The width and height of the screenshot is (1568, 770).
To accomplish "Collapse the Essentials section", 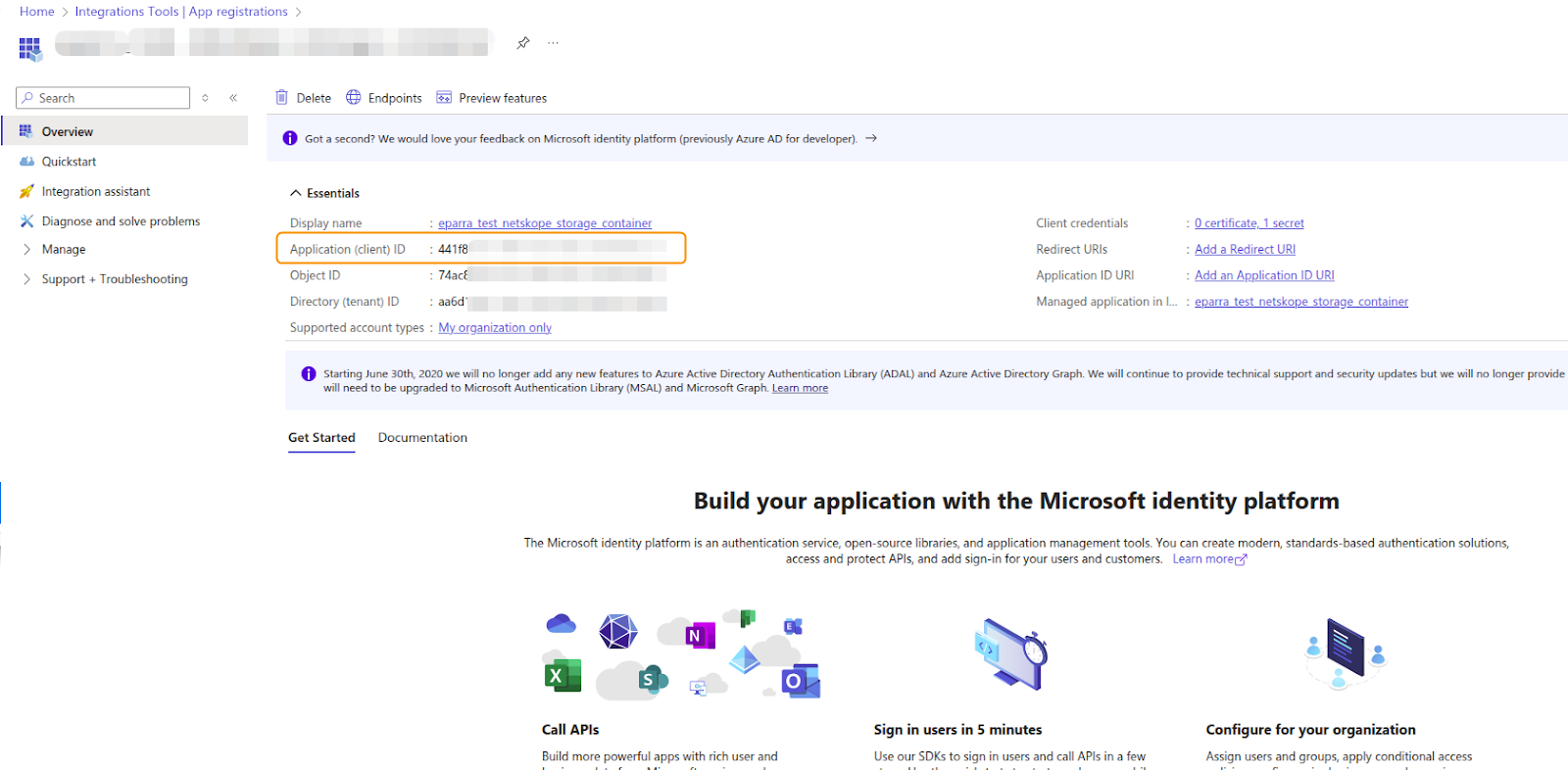I will click(296, 194).
